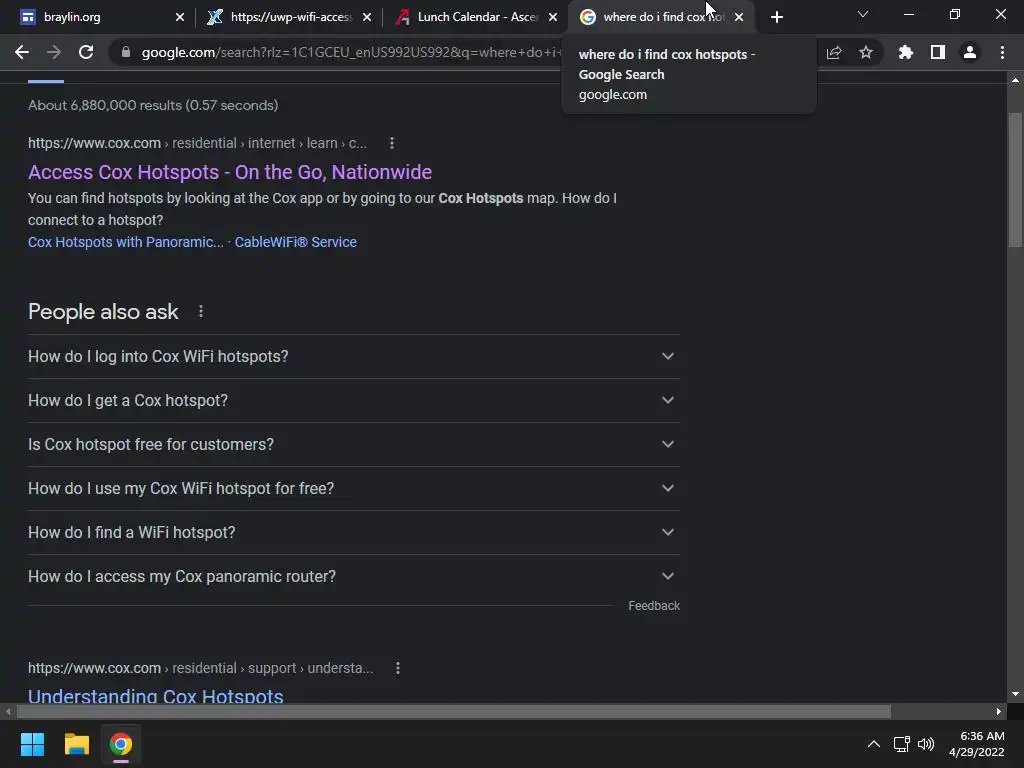Bookmark this tab with the star icon
This screenshot has width=1024, height=768.
pos(866,52)
